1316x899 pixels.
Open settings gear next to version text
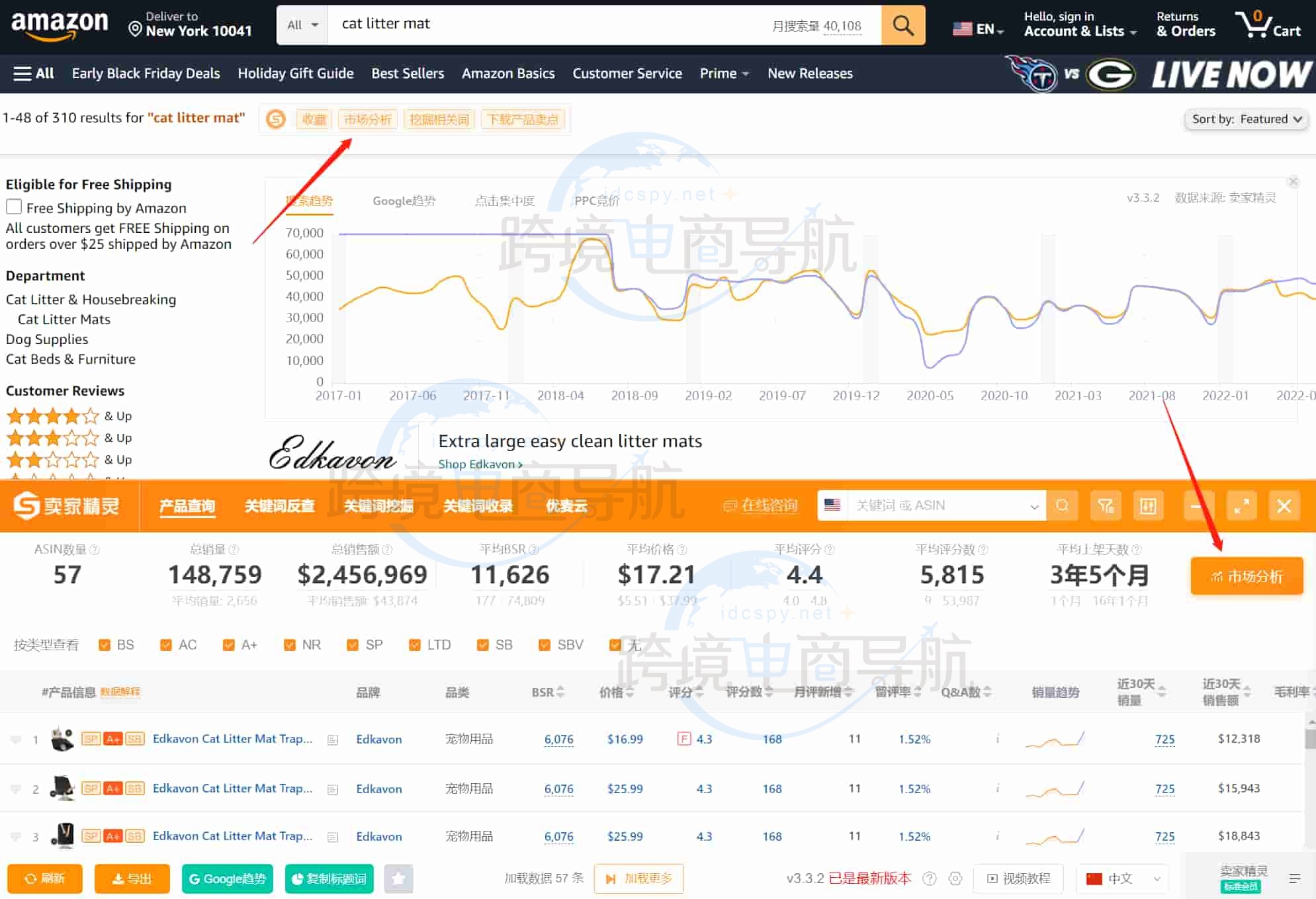[x=955, y=878]
